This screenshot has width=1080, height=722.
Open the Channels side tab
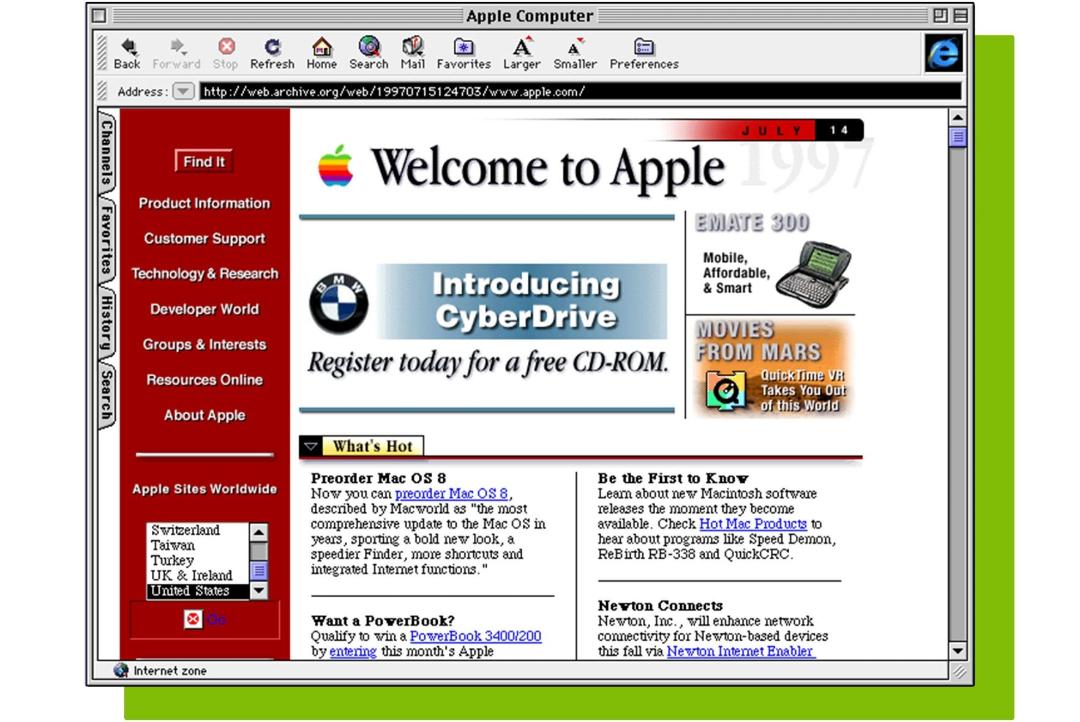point(107,151)
